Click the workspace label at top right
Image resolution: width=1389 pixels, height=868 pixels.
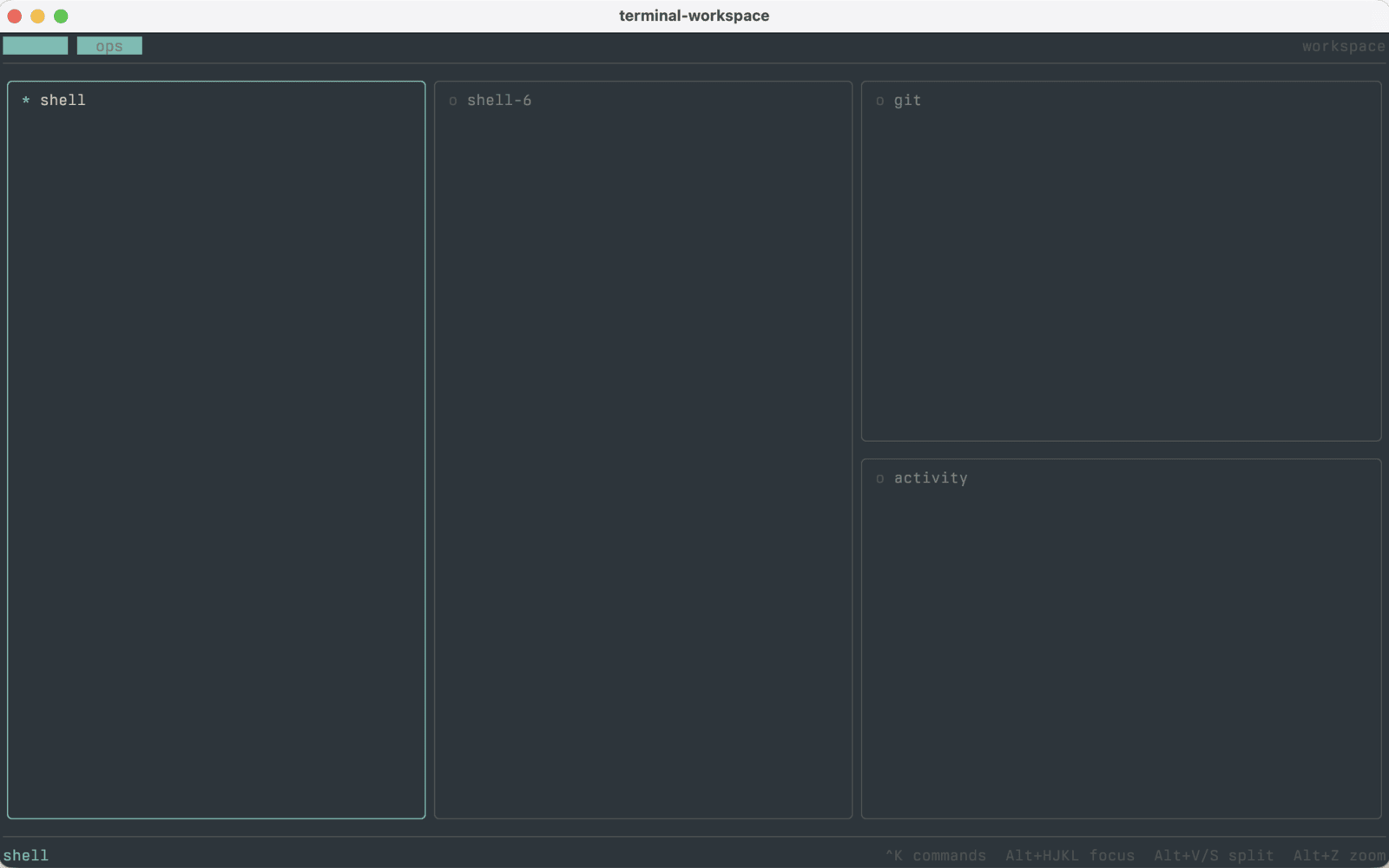[x=1343, y=46]
